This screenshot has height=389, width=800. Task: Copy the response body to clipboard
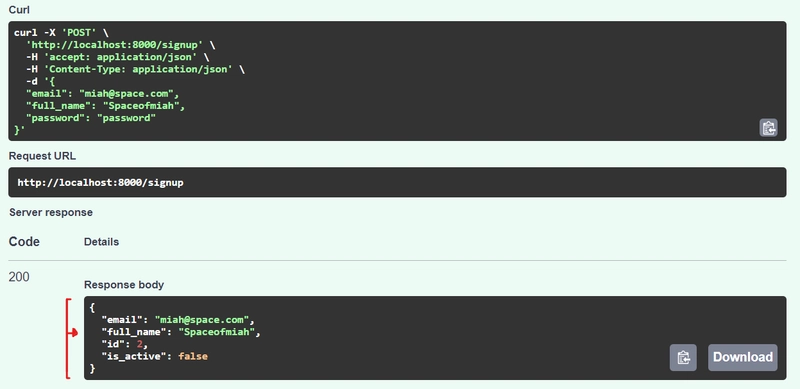click(x=683, y=357)
